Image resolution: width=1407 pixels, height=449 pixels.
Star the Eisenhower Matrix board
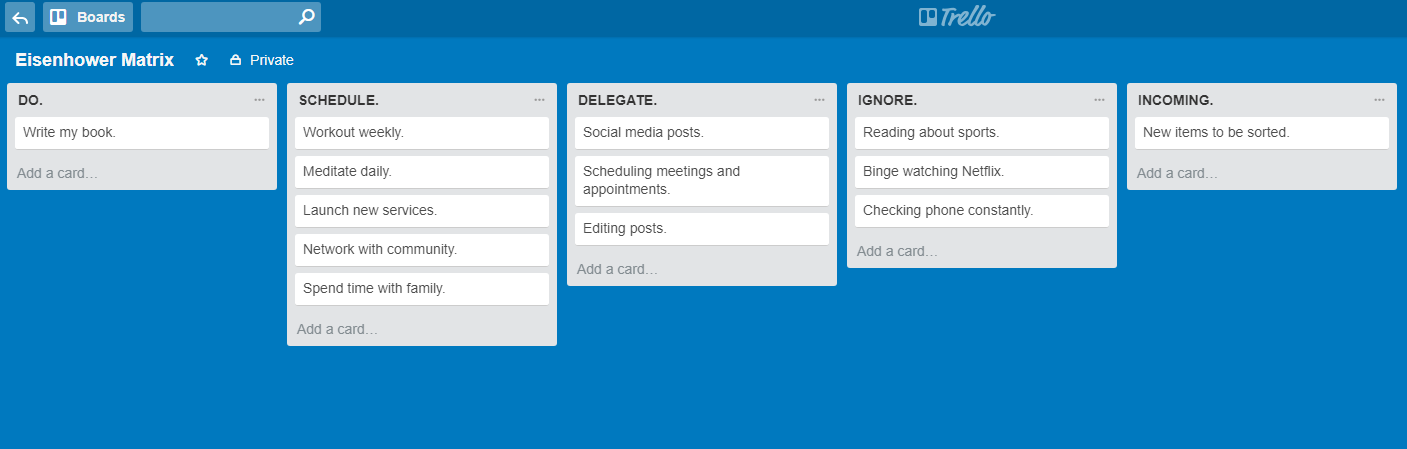click(x=201, y=60)
